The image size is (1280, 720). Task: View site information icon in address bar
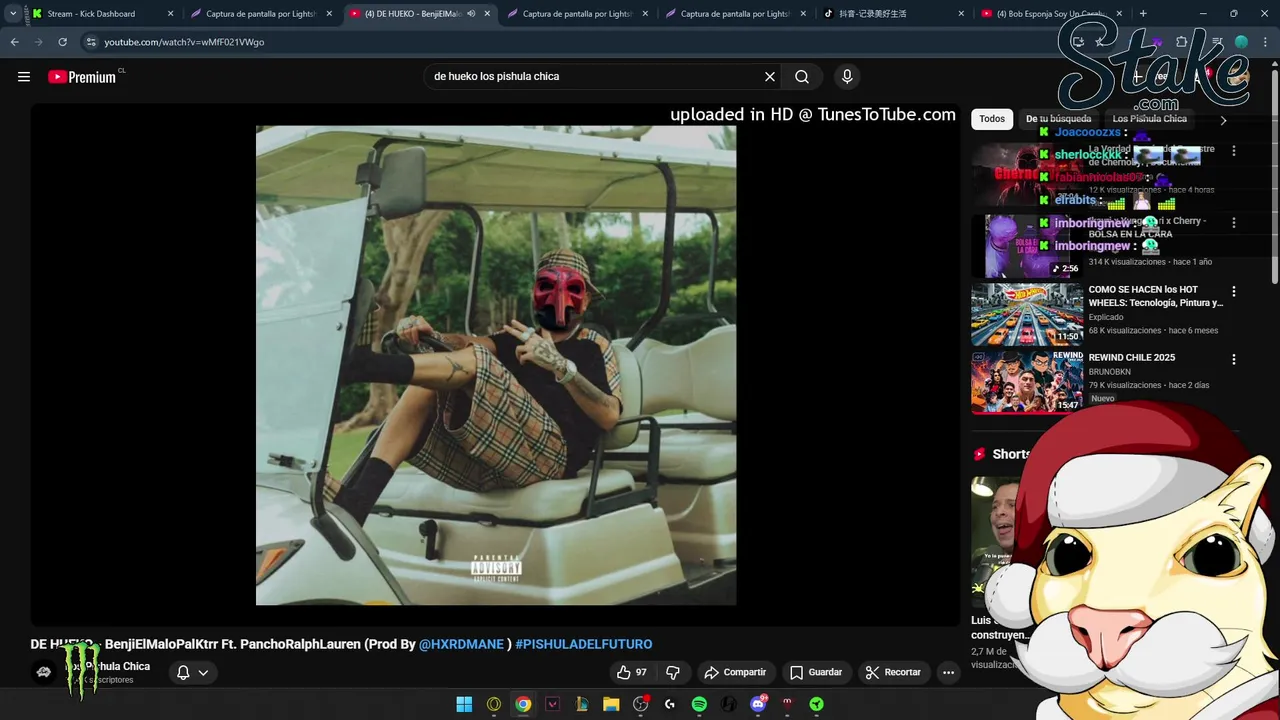click(91, 42)
